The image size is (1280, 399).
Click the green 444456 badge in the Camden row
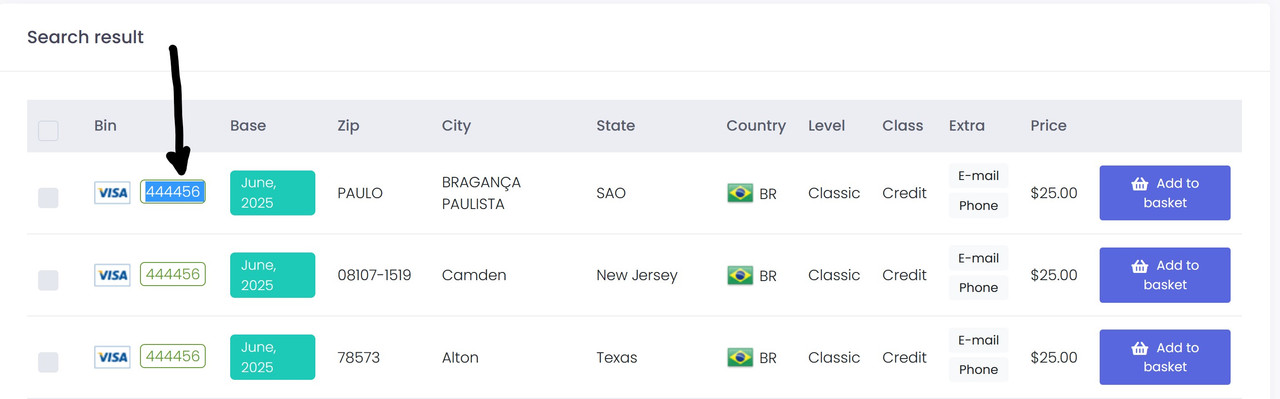(x=173, y=274)
